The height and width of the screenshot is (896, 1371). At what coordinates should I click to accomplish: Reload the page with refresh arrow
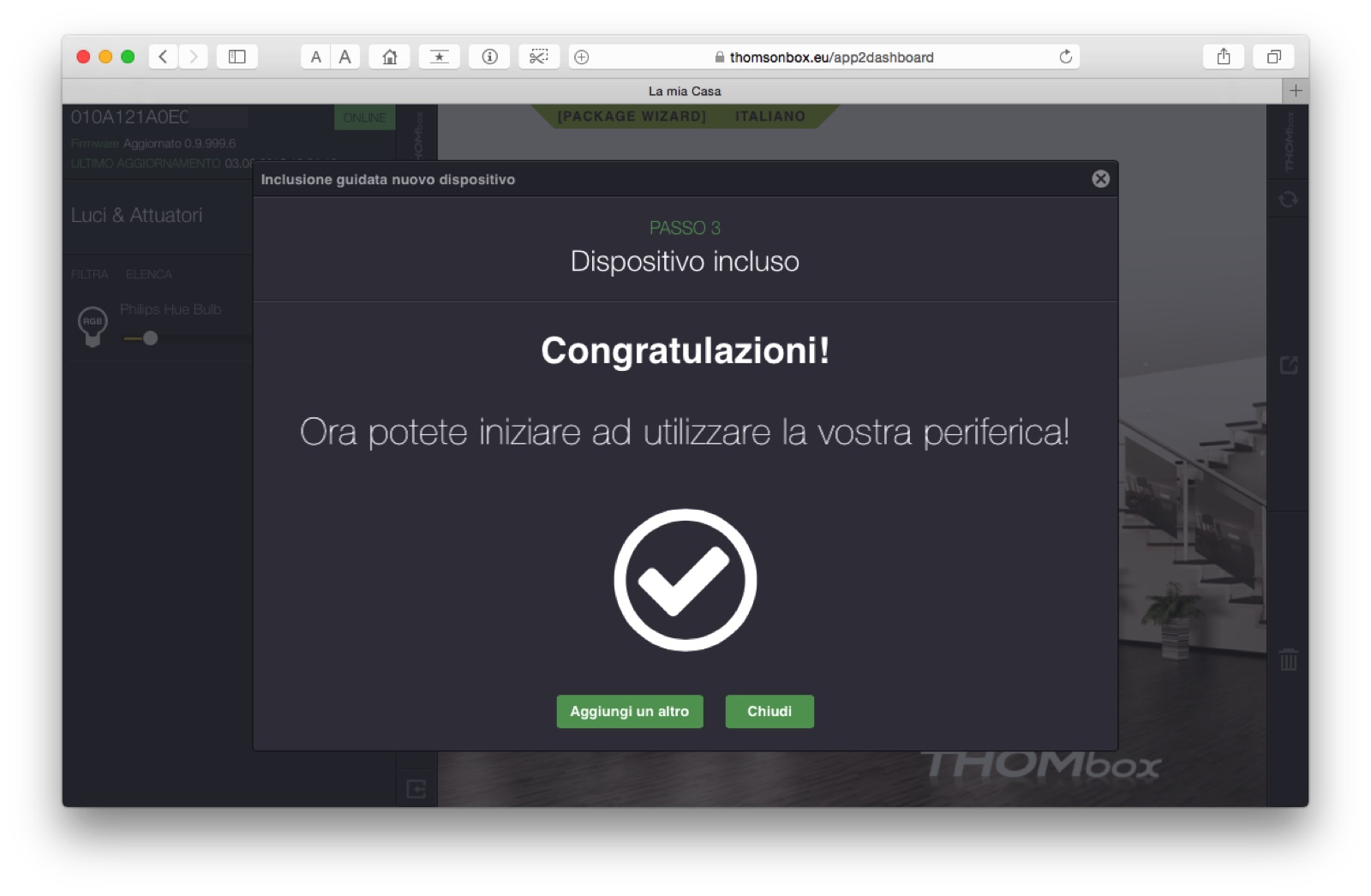(x=1065, y=57)
